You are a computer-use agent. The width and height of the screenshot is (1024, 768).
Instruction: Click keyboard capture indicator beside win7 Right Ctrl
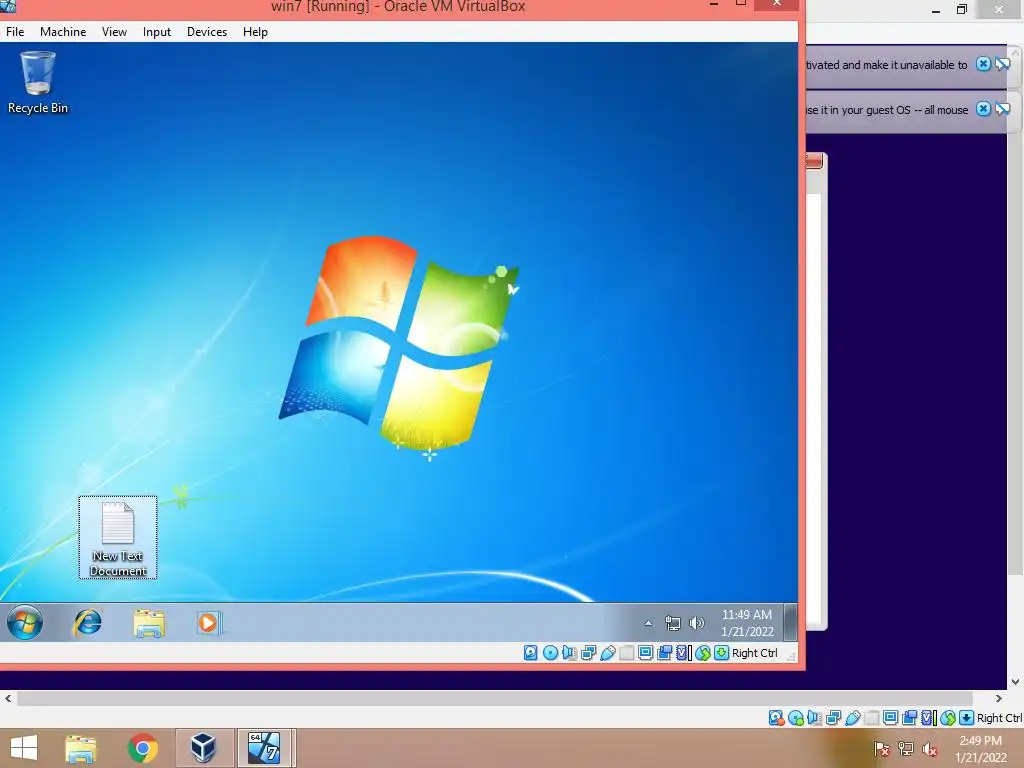[721, 652]
